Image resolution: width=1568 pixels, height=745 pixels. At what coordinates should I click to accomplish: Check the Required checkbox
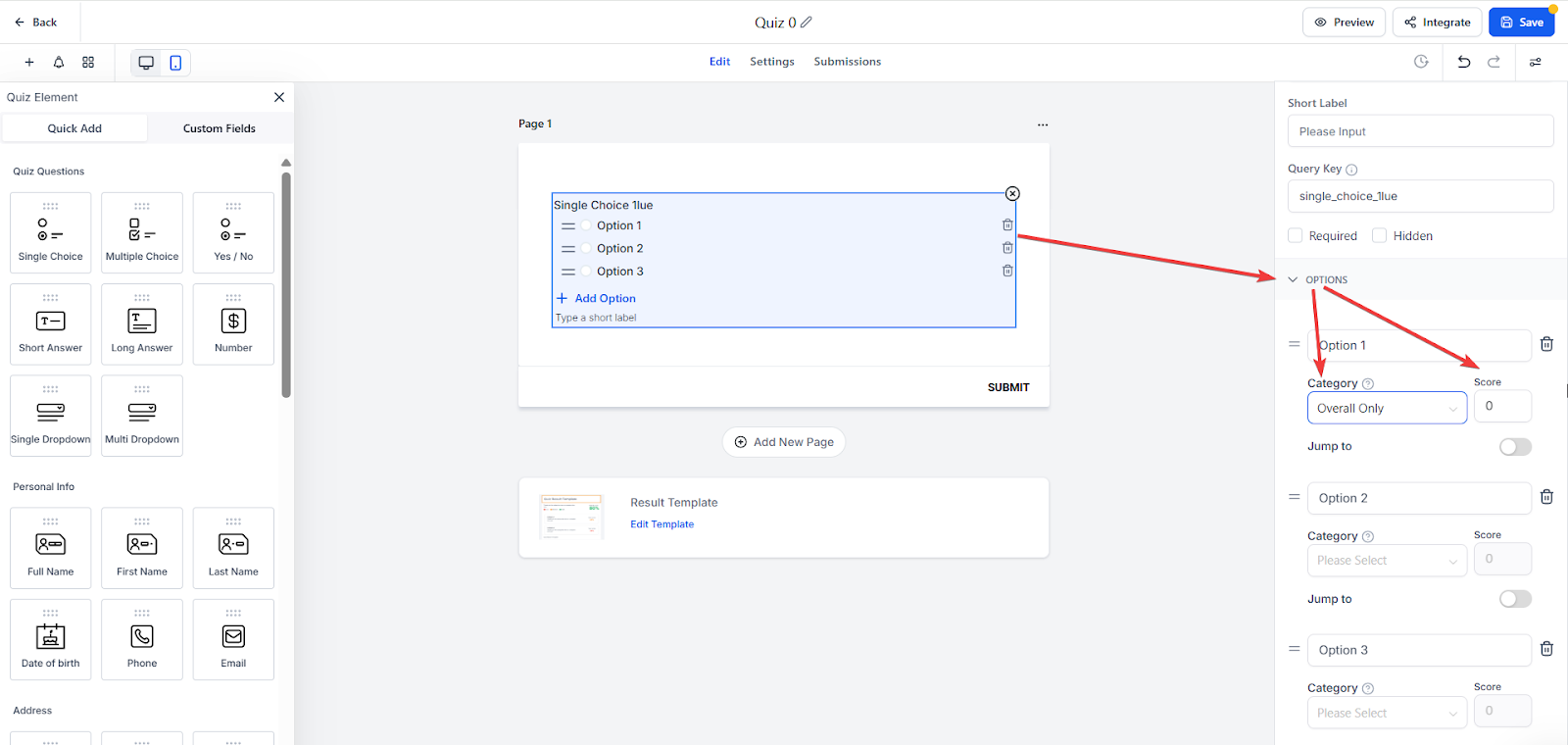[x=1296, y=235]
